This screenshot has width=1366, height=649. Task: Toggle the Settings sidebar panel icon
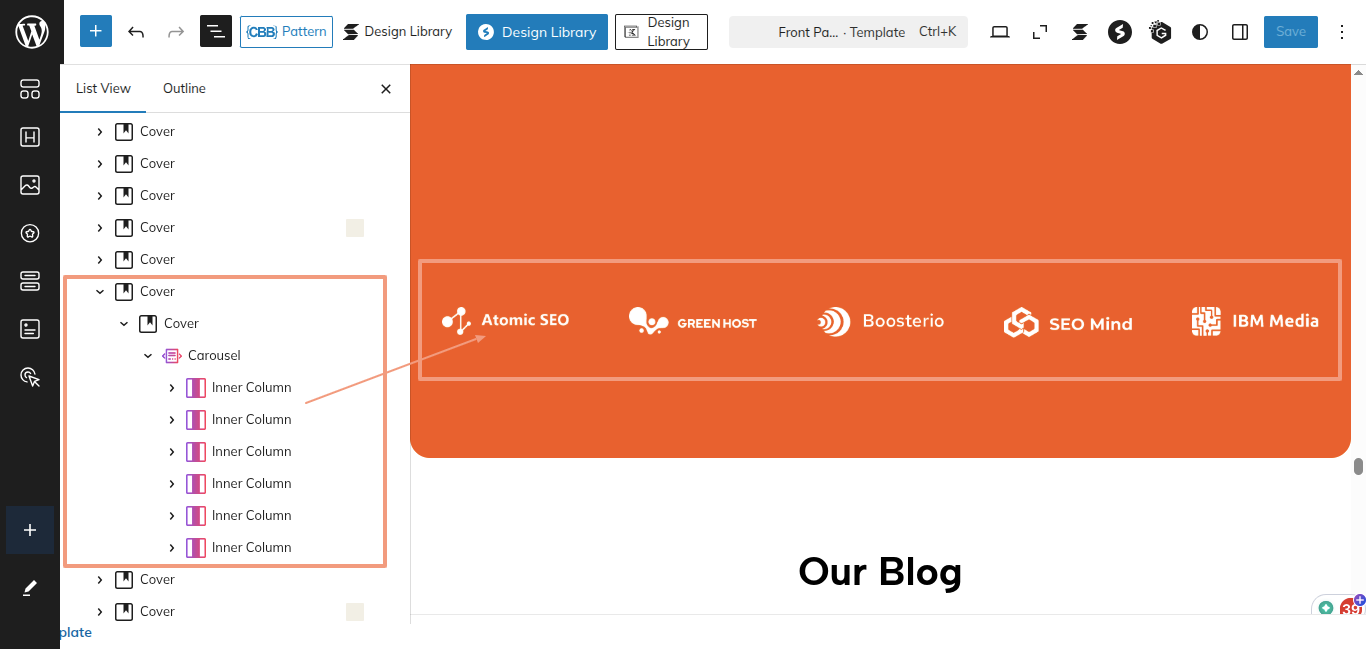[x=1240, y=32]
